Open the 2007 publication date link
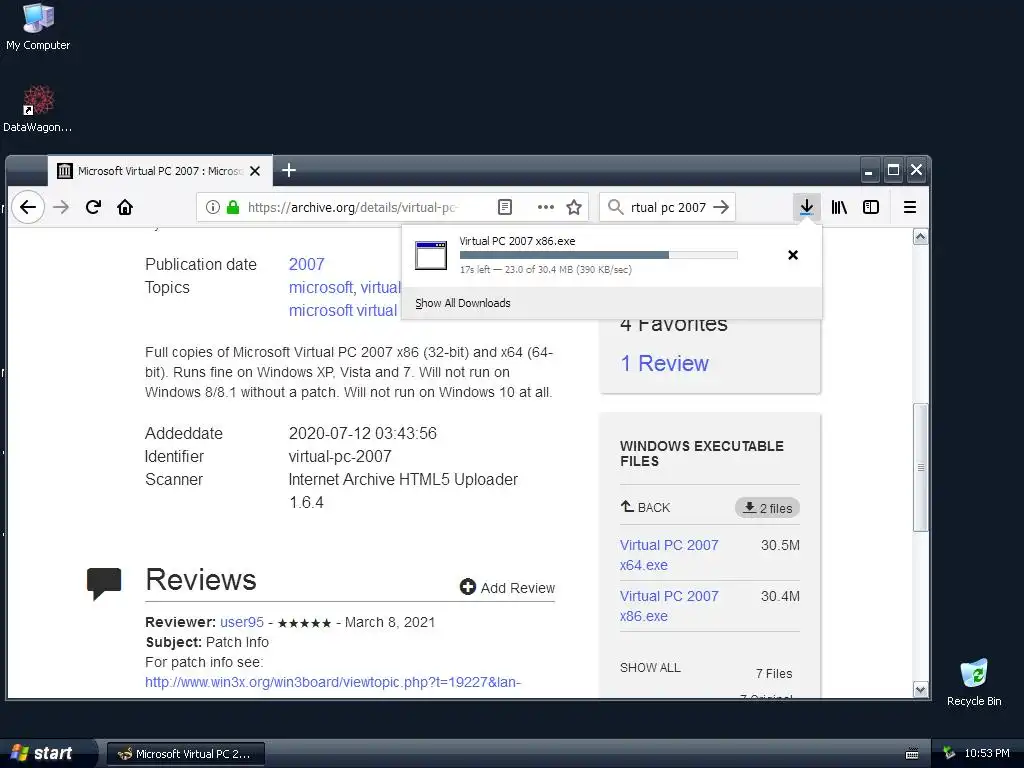This screenshot has width=1024, height=768. (306, 264)
